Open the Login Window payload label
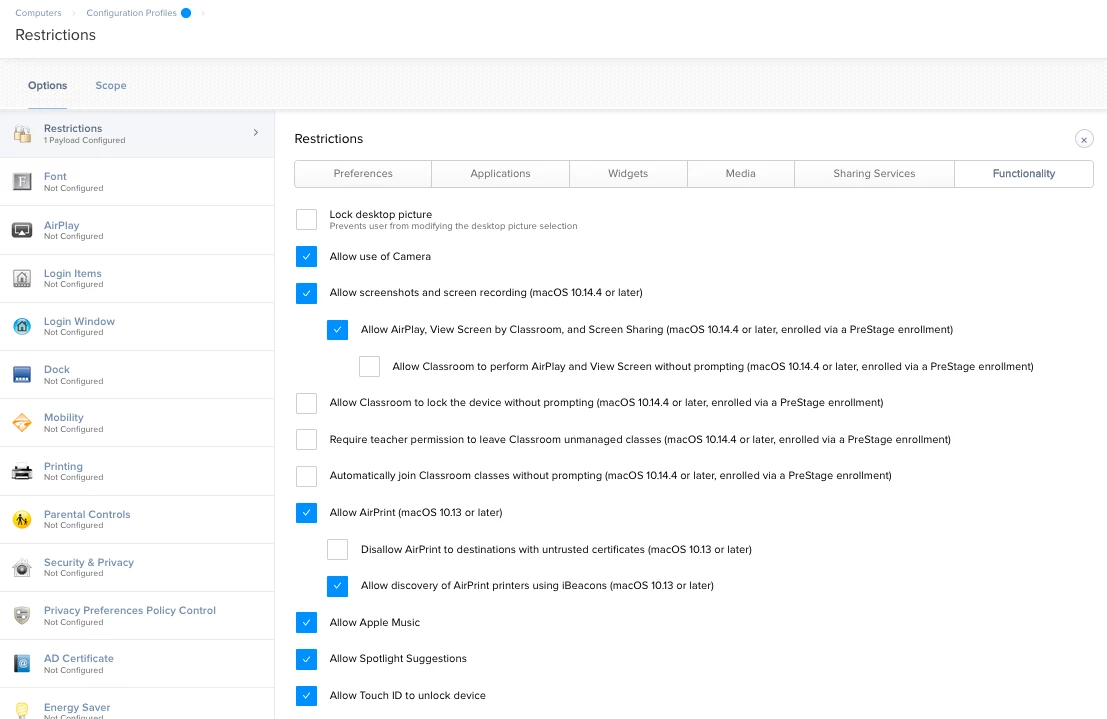The width and height of the screenshot is (1107, 719). 79,321
